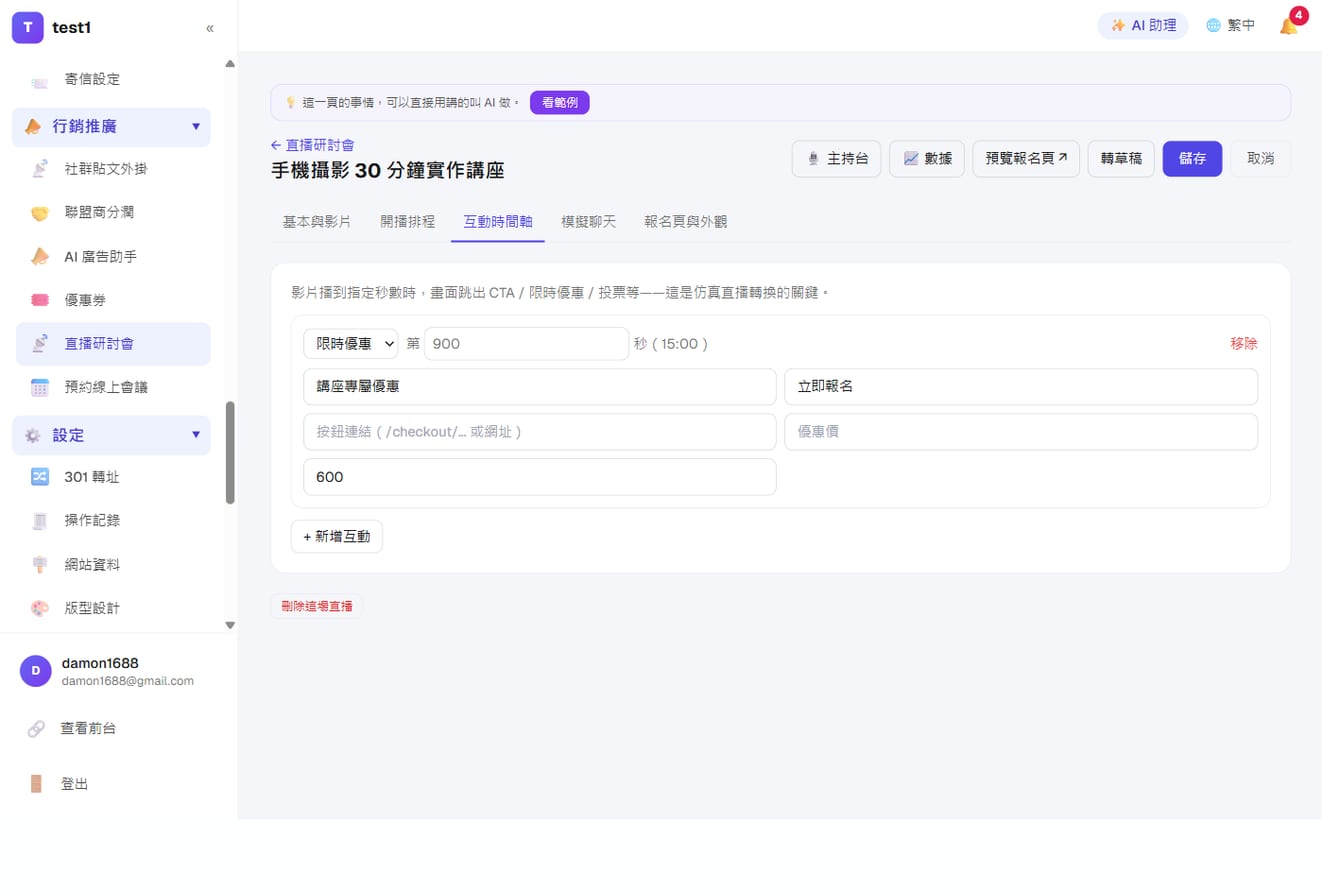Image resolution: width=1322 pixels, height=896 pixels.
Task: Open the 報名頁與外觀 tab
Action: [x=686, y=221]
